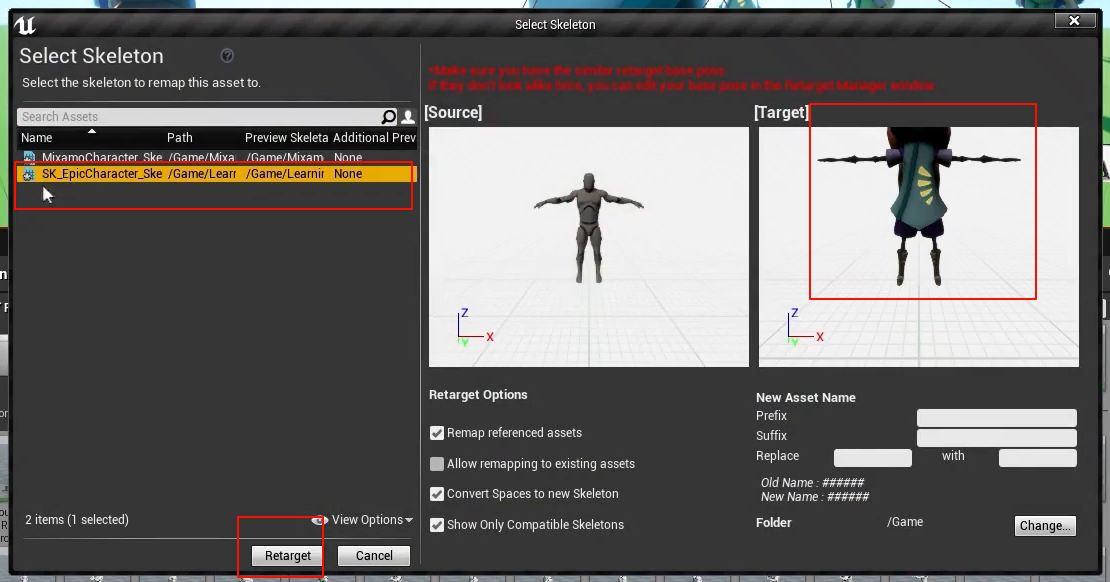Toggle Remap referenced assets checkbox
This screenshot has height=582, width=1110.
(x=437, y=433)
